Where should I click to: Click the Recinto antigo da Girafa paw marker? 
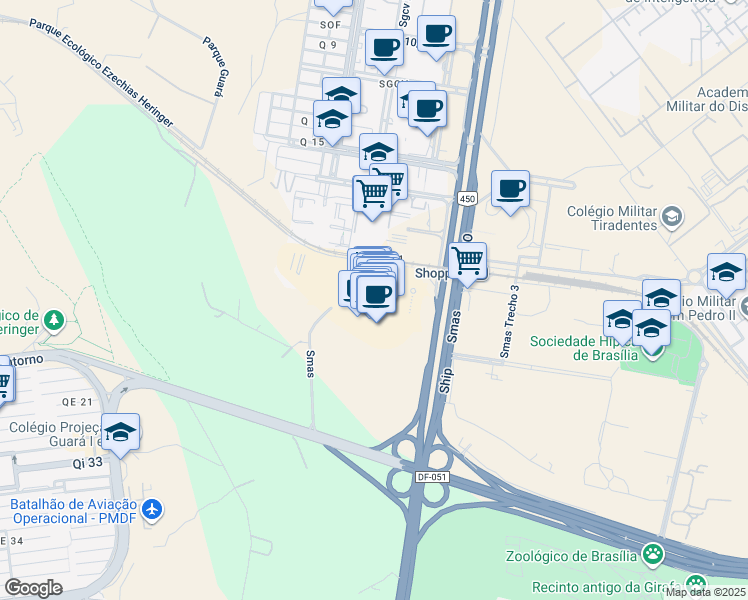coord(696,584)
